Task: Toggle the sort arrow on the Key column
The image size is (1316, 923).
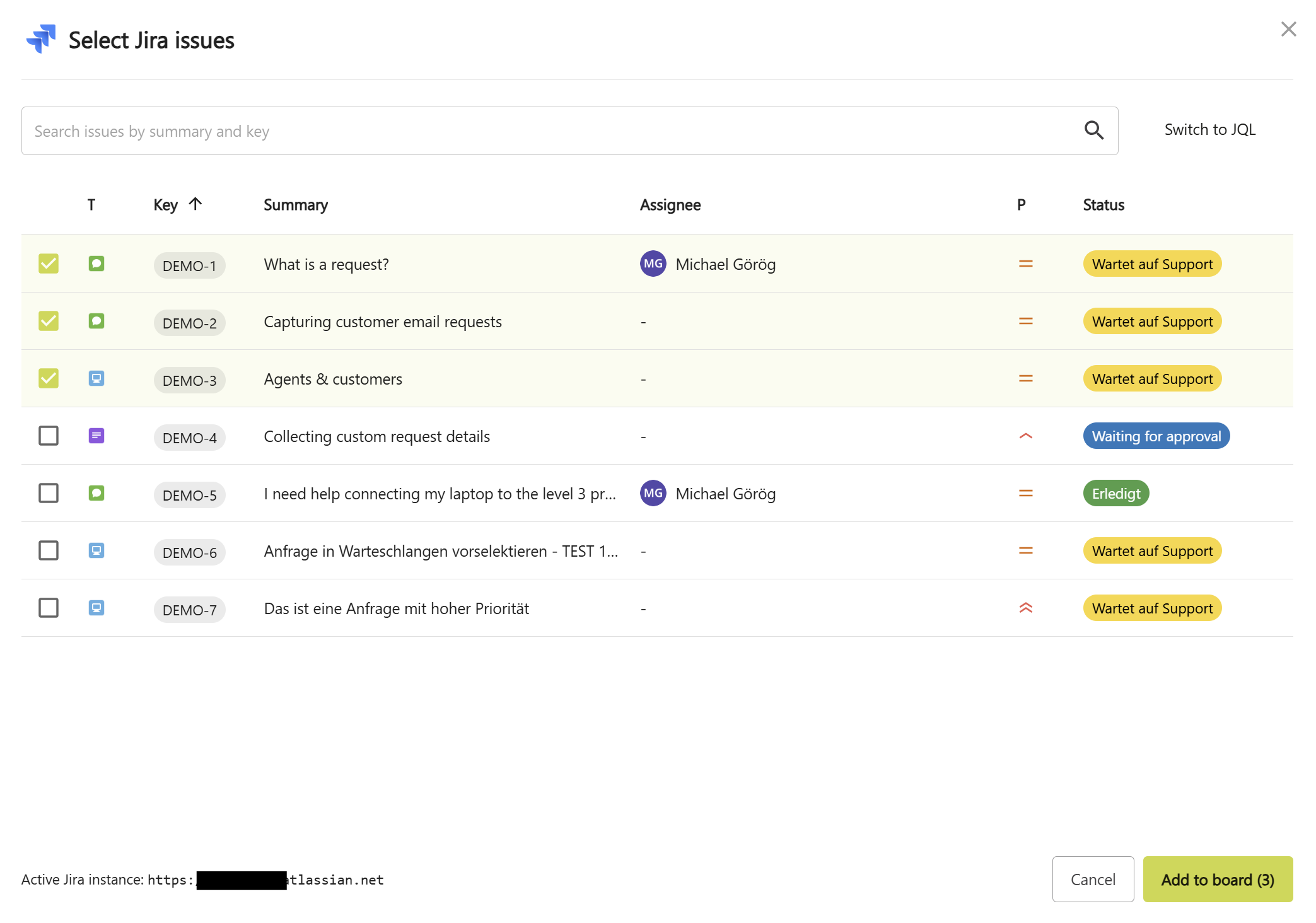Action: click(195, 204)
